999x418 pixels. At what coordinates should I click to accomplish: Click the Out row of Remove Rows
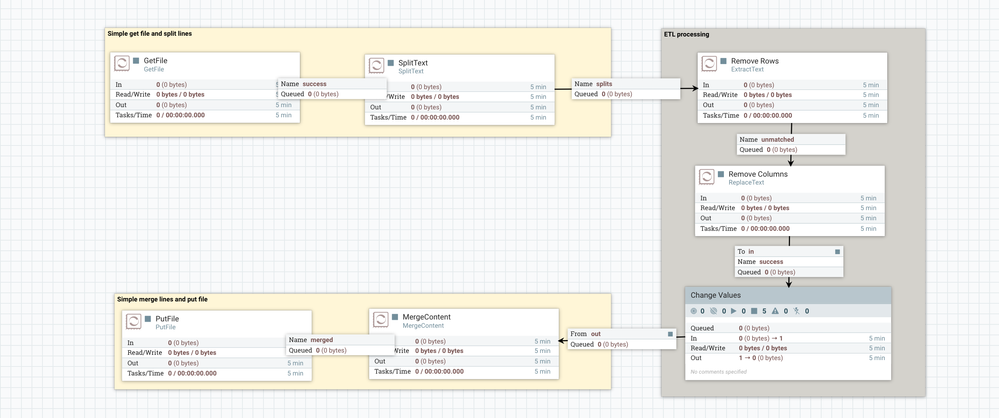pyautogui.click(x=792, y=104)
